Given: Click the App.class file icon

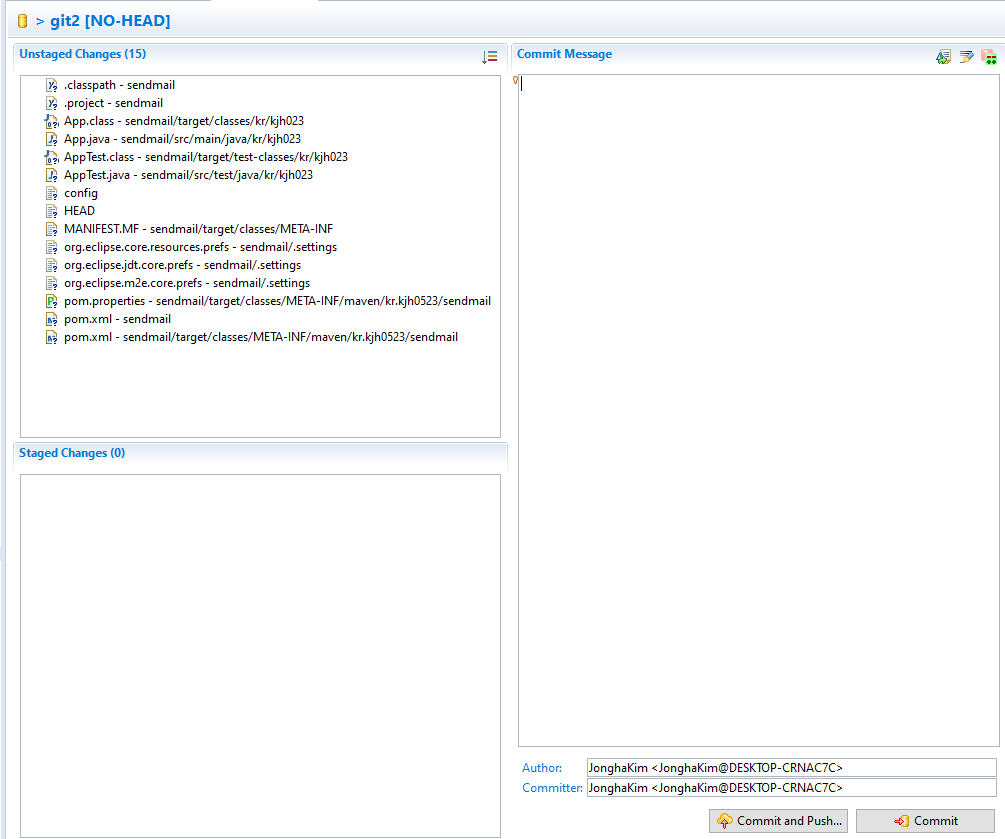Looking at the screenshot, I should [52, 121].
